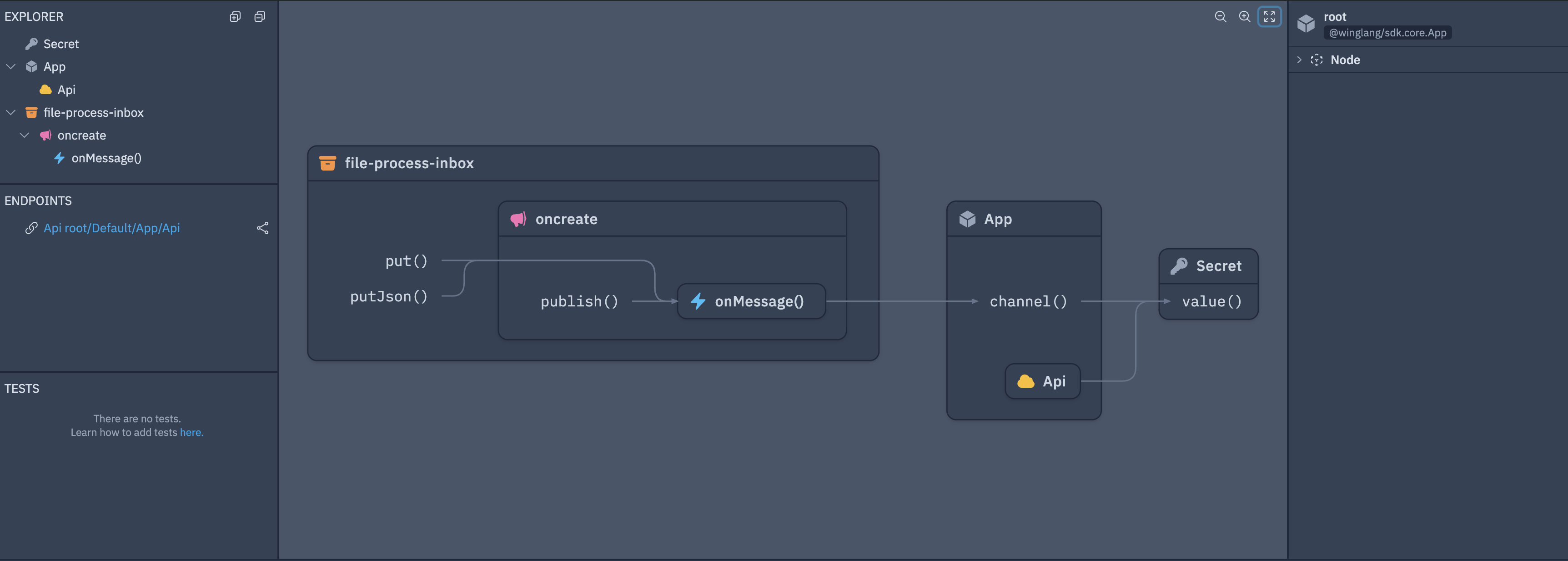This screenshot has width=1568, height=561.
Task: Click the megaphone icon on oncreate node
Action: point(518,219)
